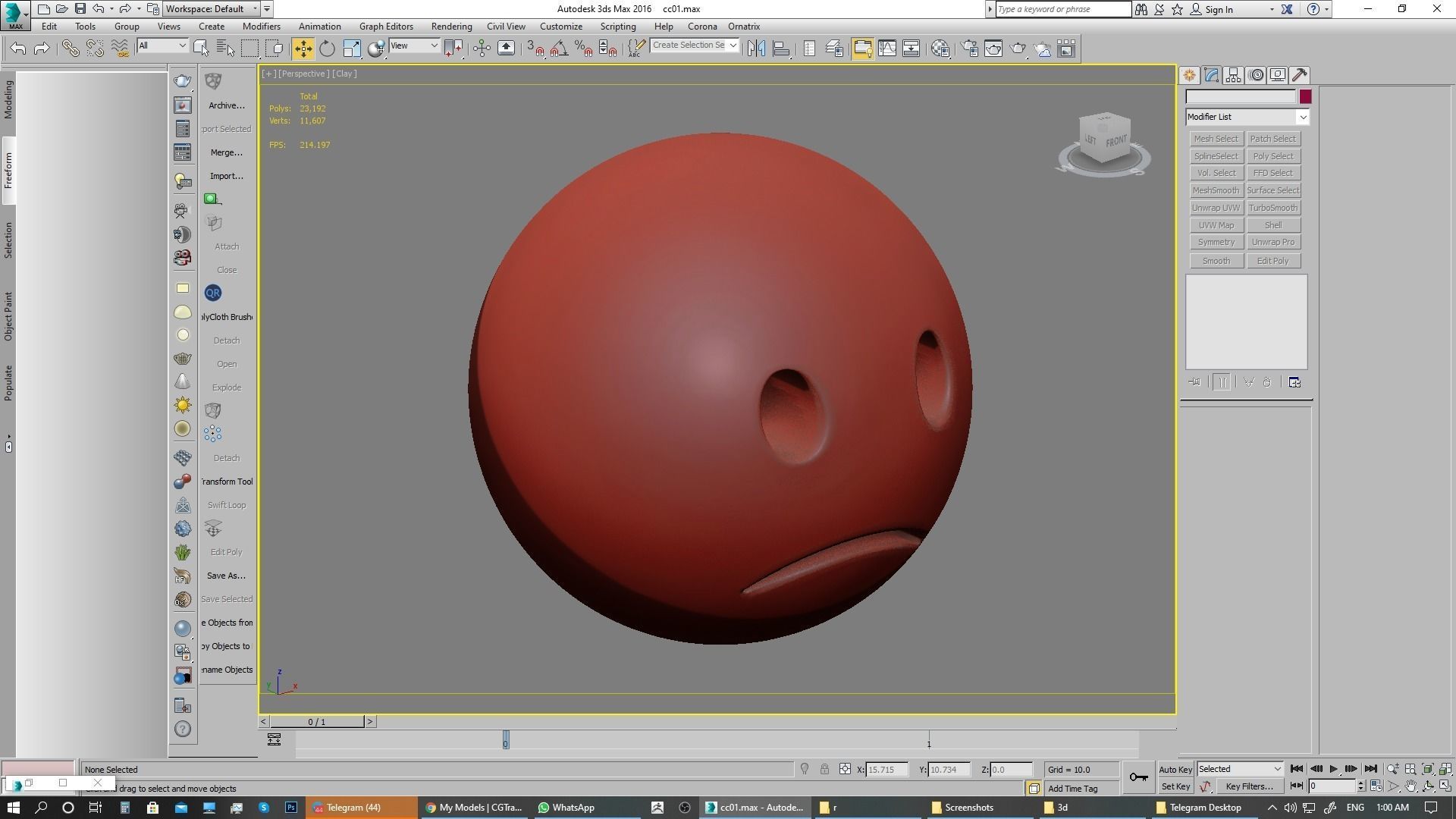The height and width of the screenshot is (819, 1456).
Task: Click the Edit Poly modifier button
Action: coord(1273,261)
